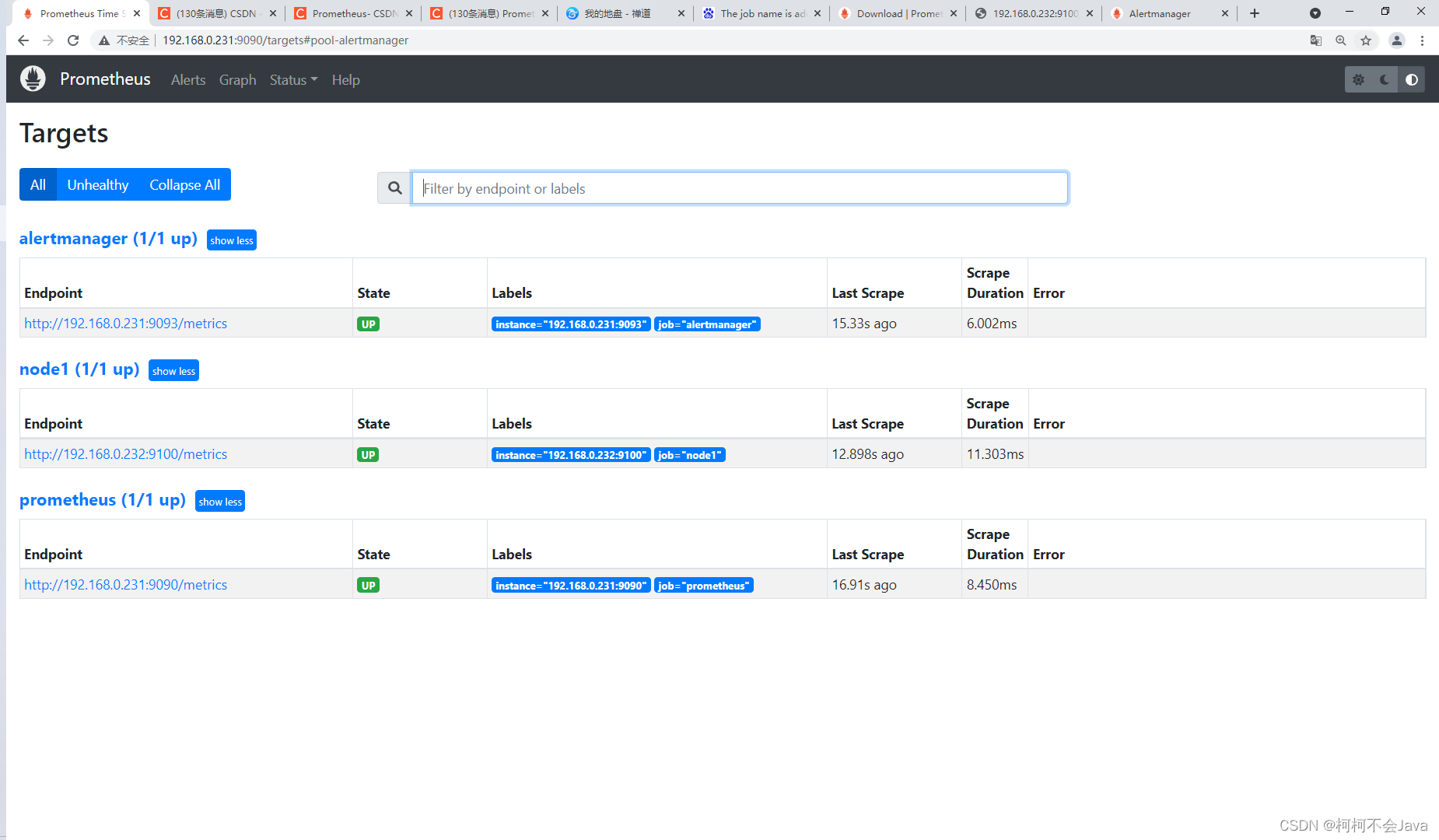The image size is (1439, 840).
Task: Open the zoom magnifier icon in address bar
Action: pos(1341,40)
